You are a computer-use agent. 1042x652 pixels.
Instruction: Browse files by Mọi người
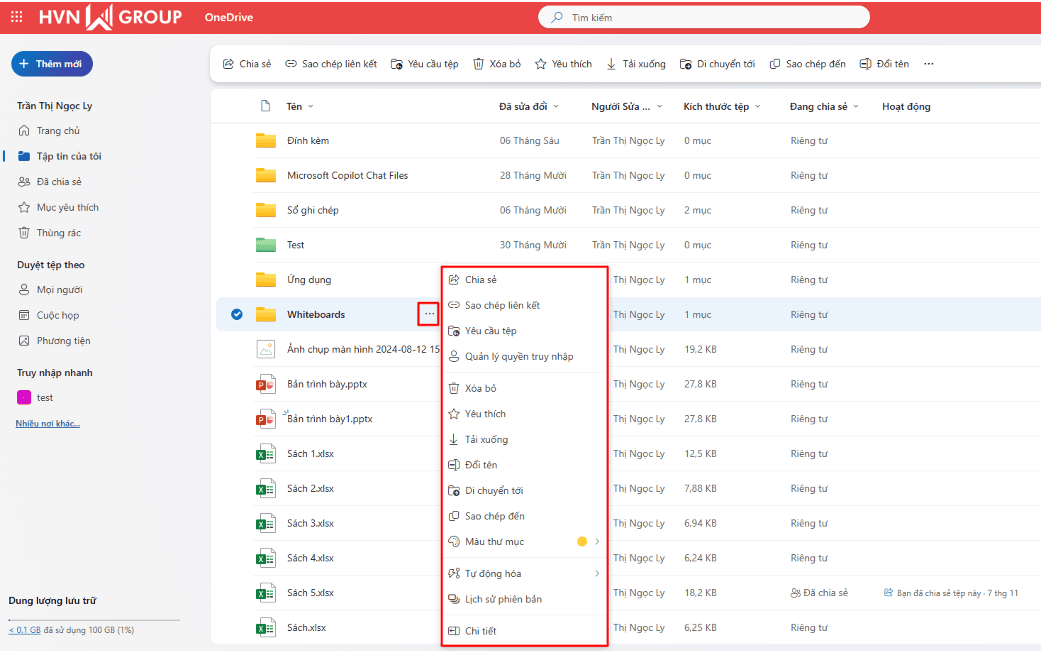coord(51,290)
